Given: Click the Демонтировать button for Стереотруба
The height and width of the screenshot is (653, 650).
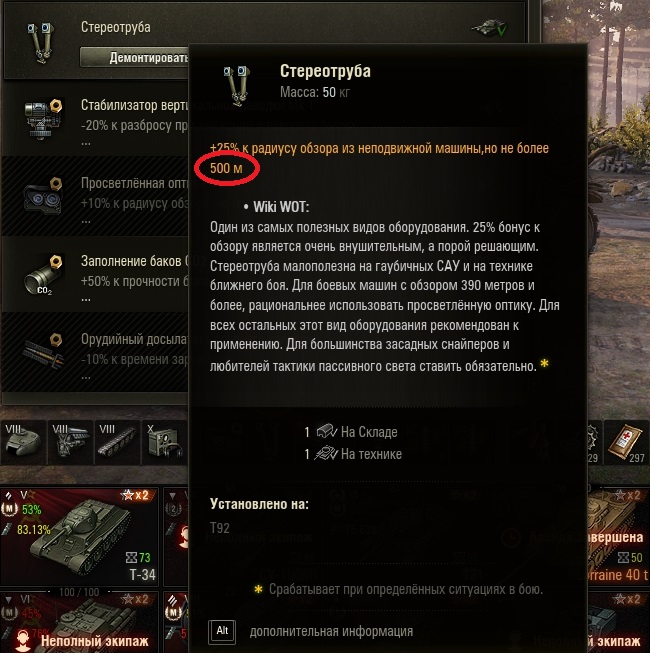Looking at the screenshot, I should pyautogui.click(x=134, y=57).
